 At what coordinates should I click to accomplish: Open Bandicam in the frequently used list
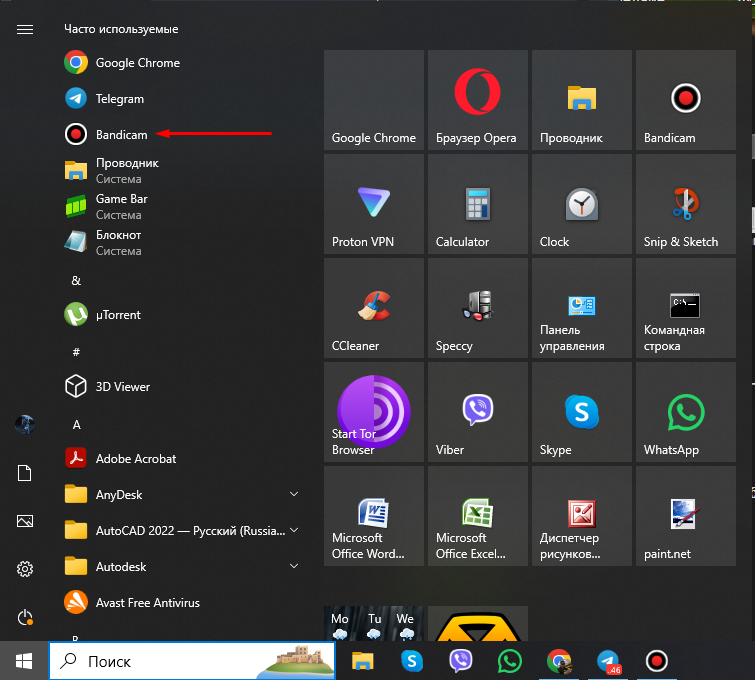coord(181,134)
